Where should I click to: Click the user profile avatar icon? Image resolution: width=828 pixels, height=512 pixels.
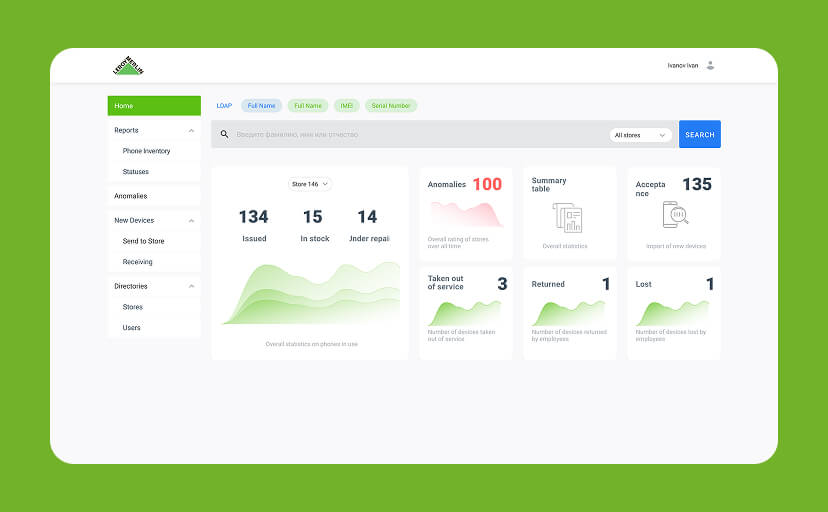(710, 65)
